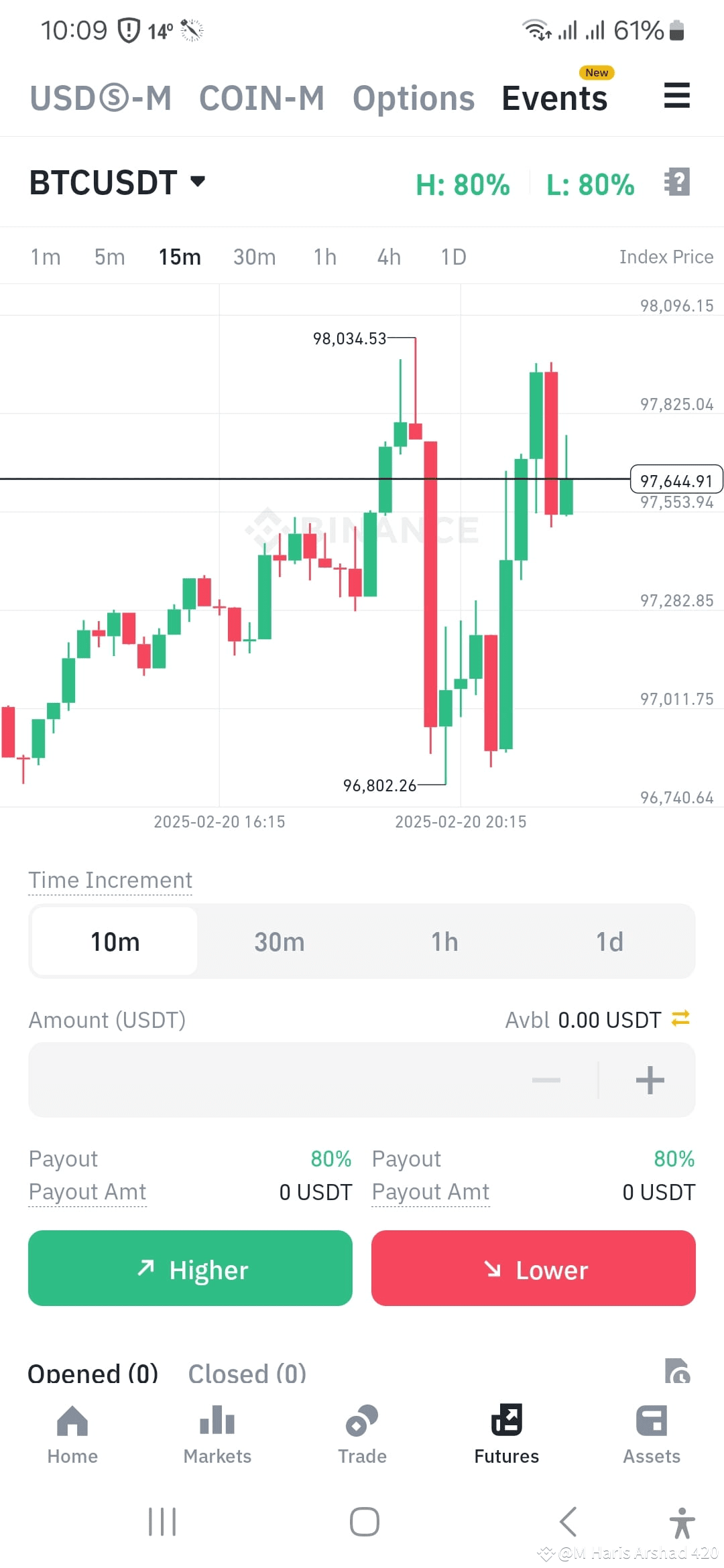Image resolution: width=724 pixels, height=1568 pixels.
Task: Tap the Amount (USDT) input field
Action: pos(268,1080)
